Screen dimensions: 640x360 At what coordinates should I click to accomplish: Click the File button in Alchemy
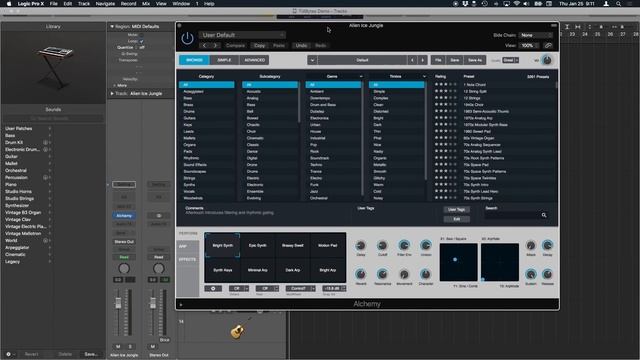[438, 60]
